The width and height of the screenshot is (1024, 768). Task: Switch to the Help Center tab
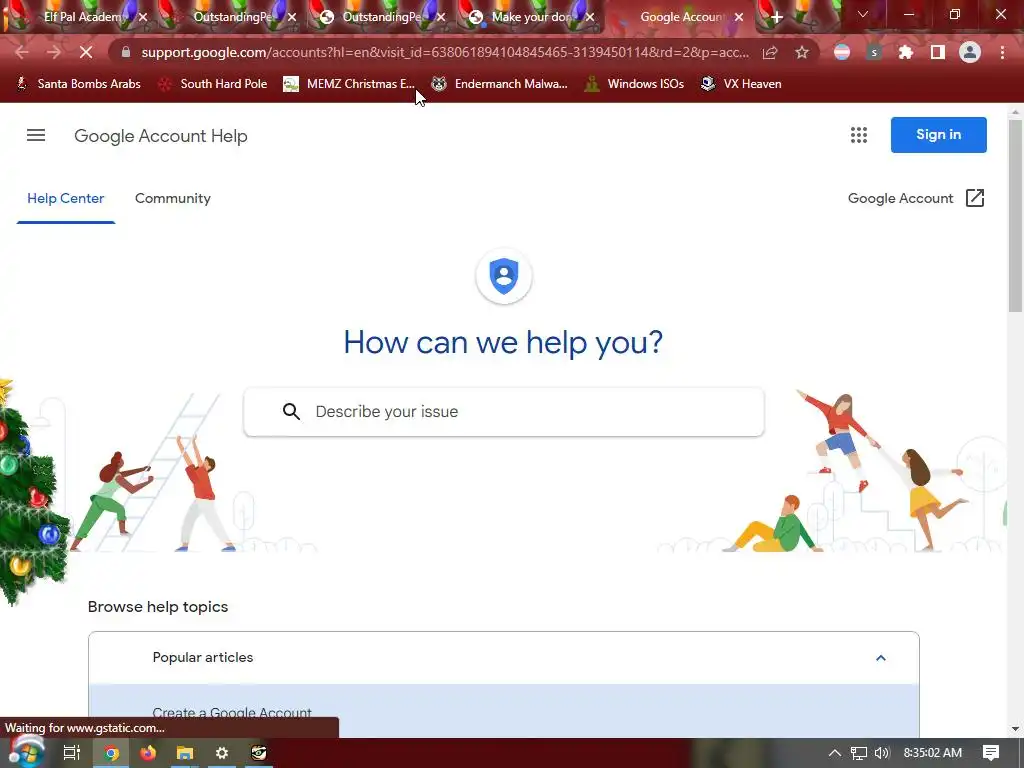65,199
